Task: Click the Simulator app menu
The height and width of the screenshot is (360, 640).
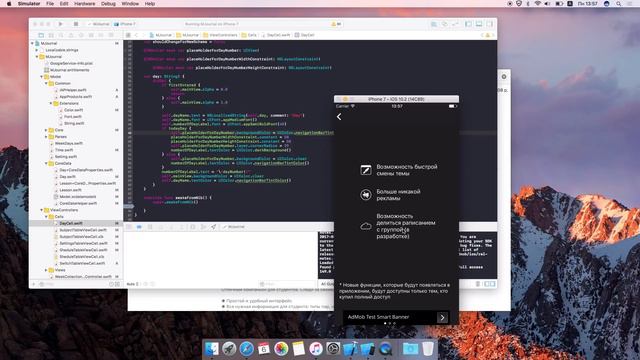Action: click(x=29, y=4)
